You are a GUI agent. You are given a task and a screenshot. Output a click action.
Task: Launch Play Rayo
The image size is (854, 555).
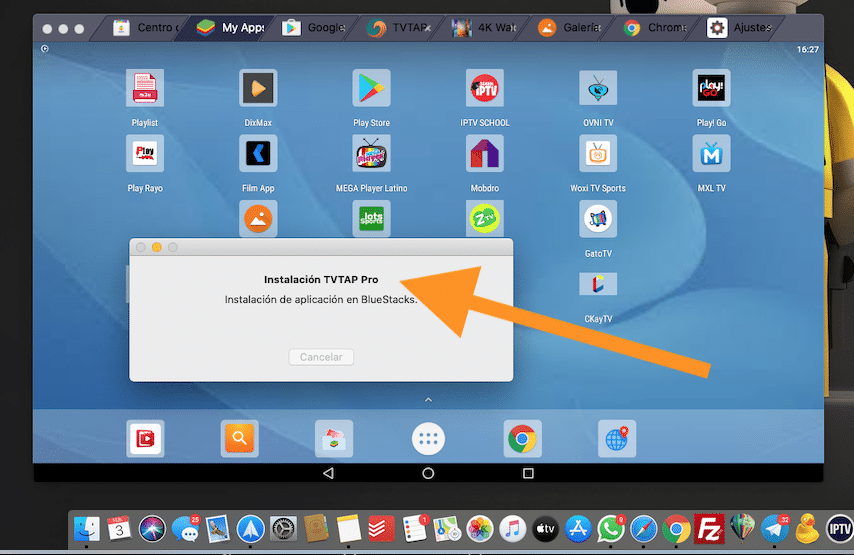(145, 153)
